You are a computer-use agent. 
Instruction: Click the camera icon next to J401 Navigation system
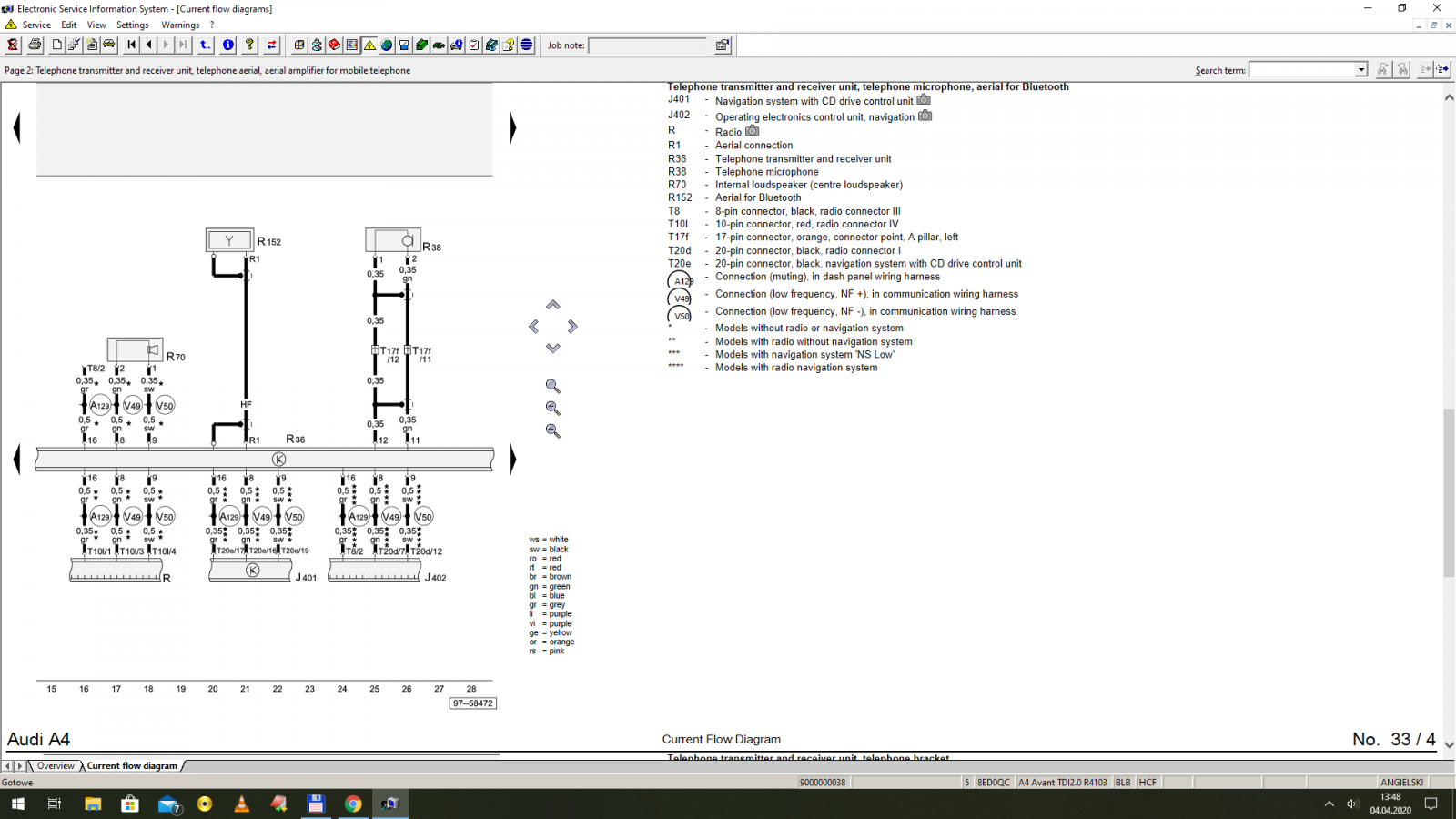point(924,100)
